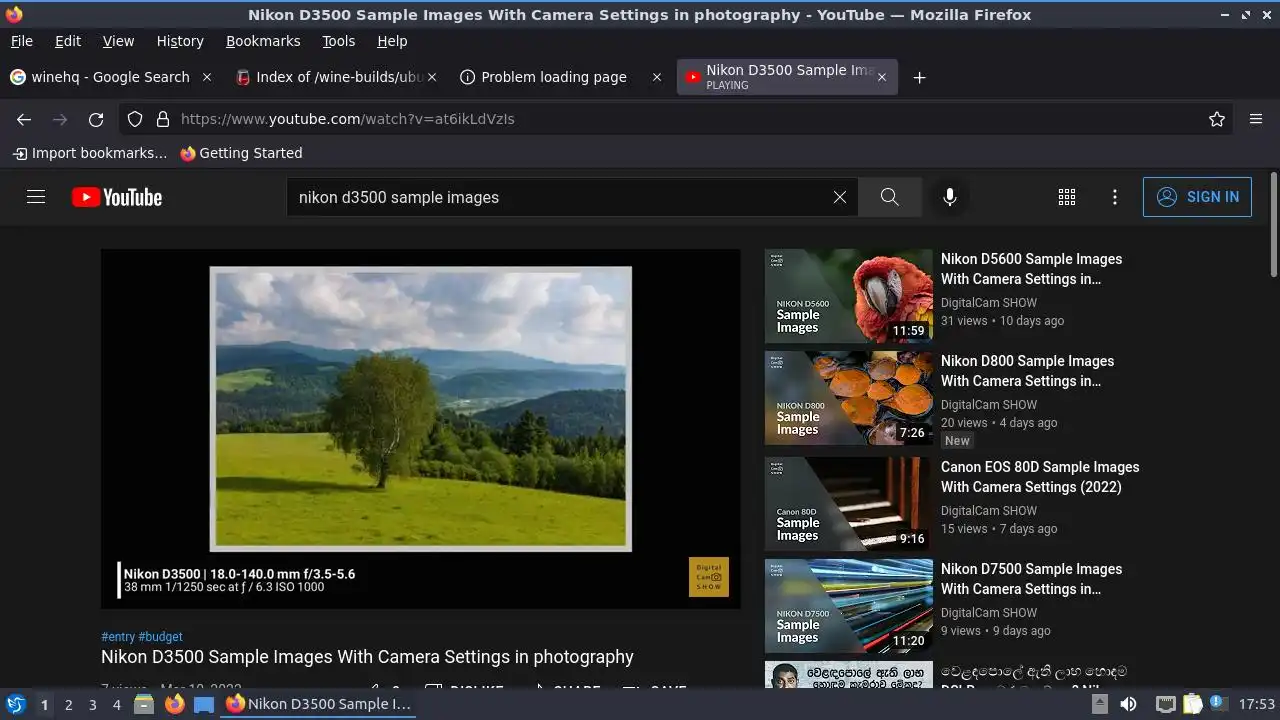
Task: Open the Bookmarks menu
Action: [263, 41]
